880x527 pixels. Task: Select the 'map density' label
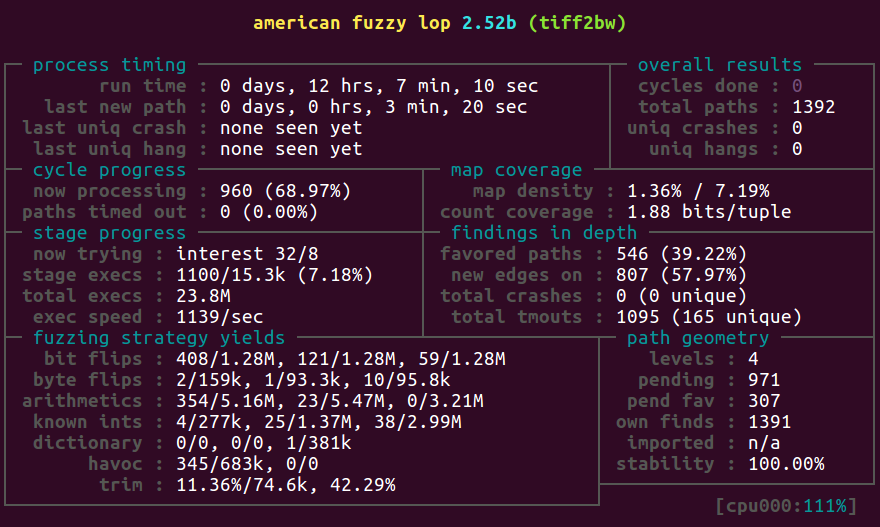(533, 191)
